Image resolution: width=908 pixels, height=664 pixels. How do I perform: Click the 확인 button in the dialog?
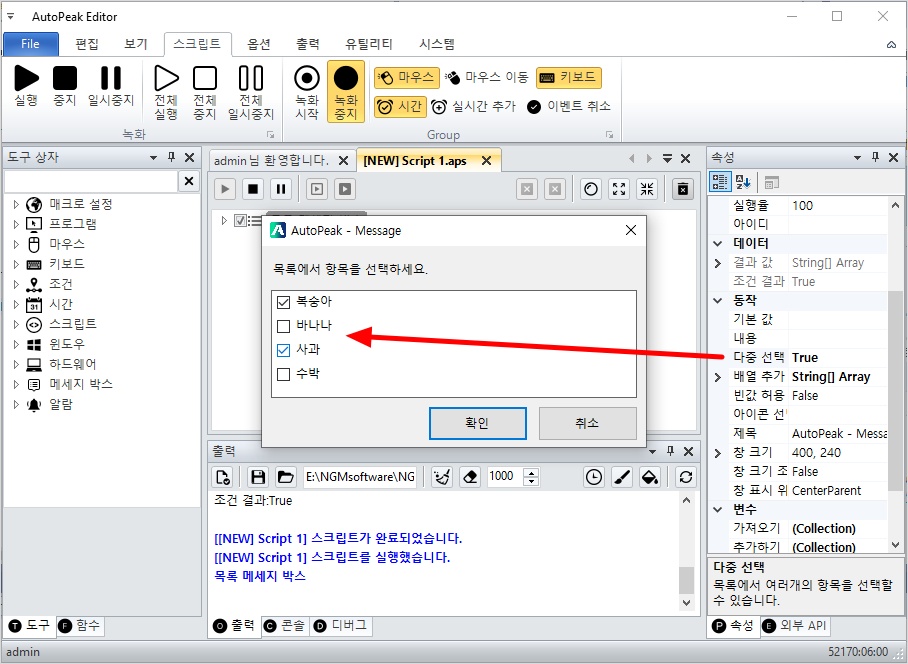(478, 423)
